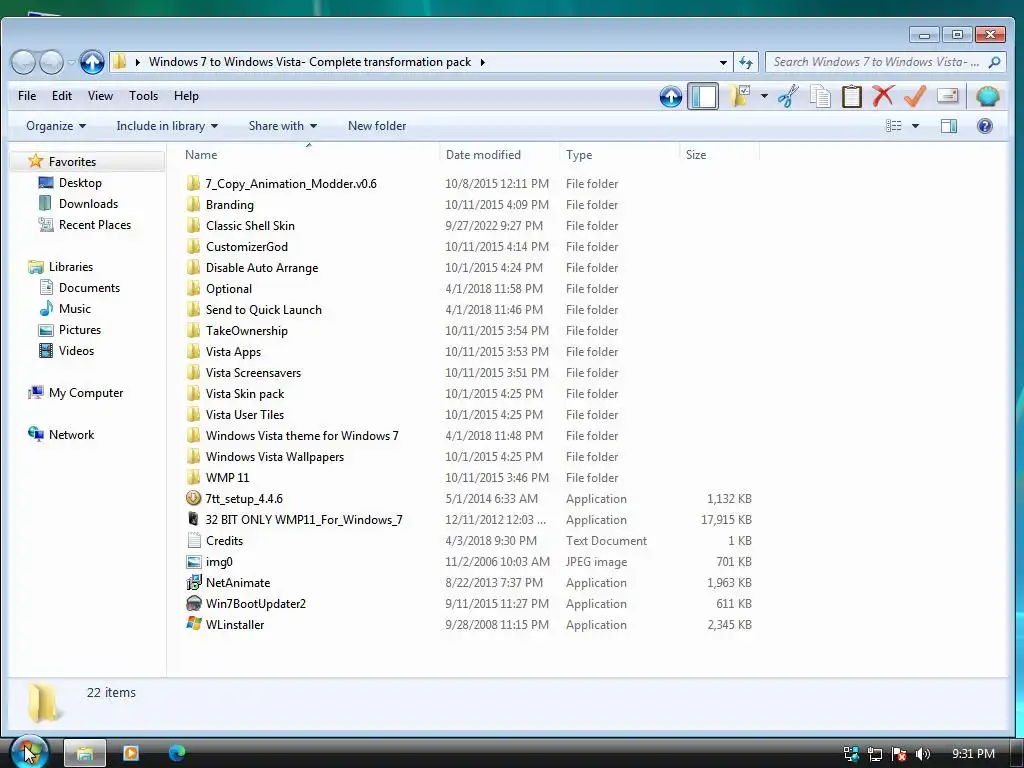Open the Help menu

[186, 96]
